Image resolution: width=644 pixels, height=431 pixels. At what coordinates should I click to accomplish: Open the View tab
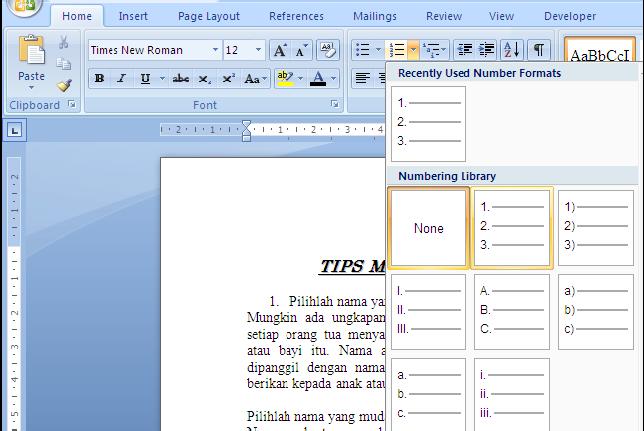[501, 16]
